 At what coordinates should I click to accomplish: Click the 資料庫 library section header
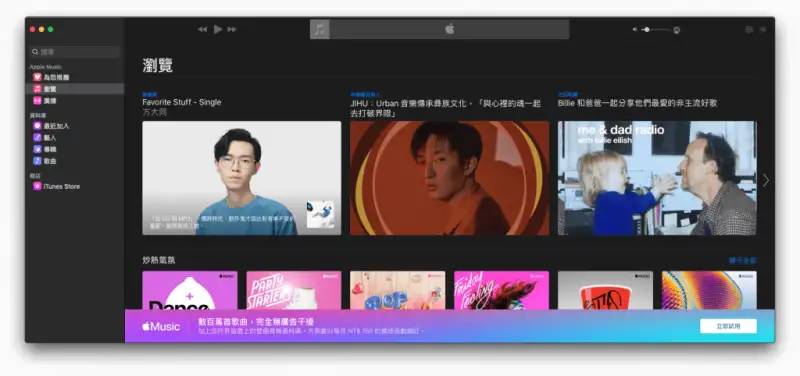[x=37, y=115]
